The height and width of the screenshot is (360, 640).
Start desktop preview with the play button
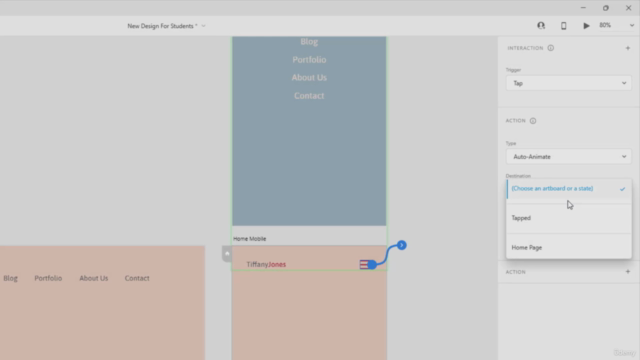[586, 26]
